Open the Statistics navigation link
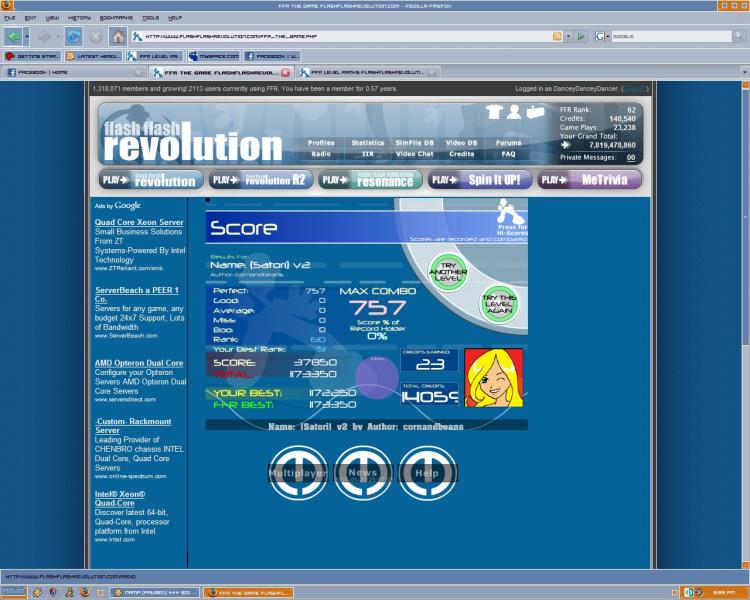Image resolution: width=750 pixels, height=600 pixels. (367, 143)
